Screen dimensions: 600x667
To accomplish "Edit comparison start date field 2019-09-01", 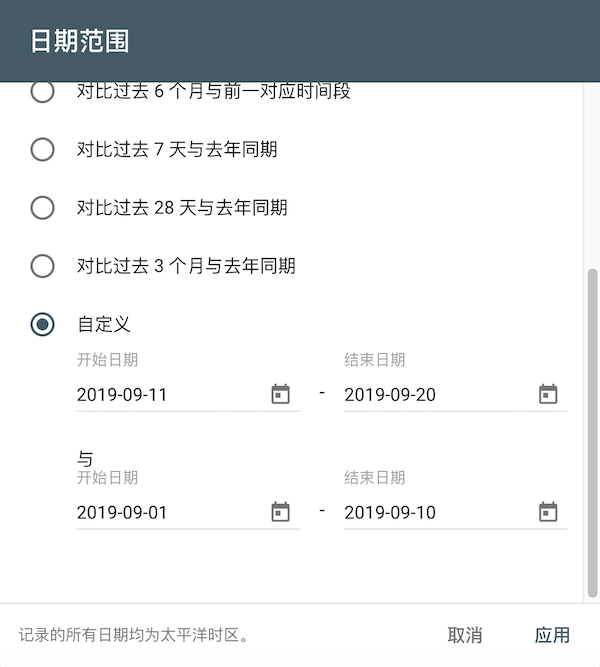I will point(165,512).
